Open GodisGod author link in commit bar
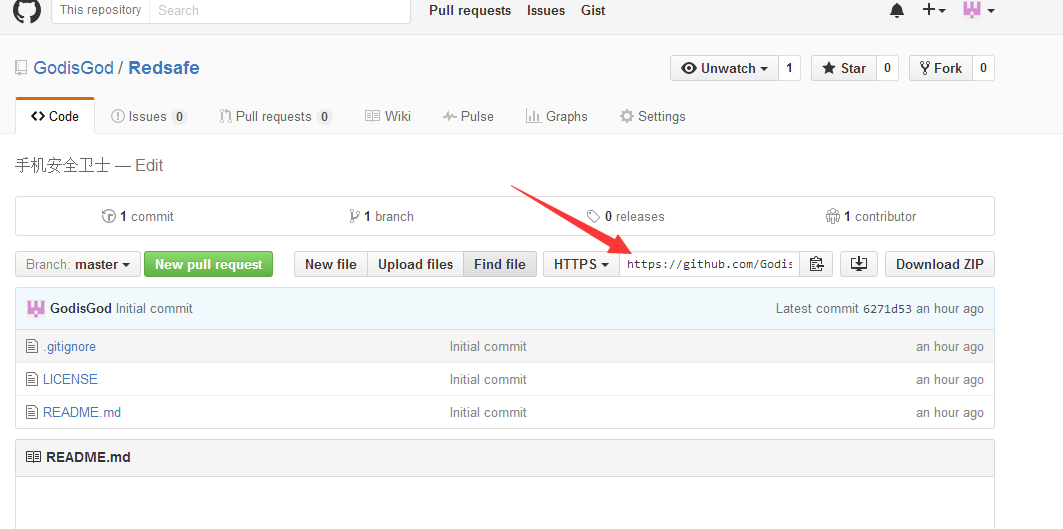This screenshot has height=529, width=1063. coord(81,309)
